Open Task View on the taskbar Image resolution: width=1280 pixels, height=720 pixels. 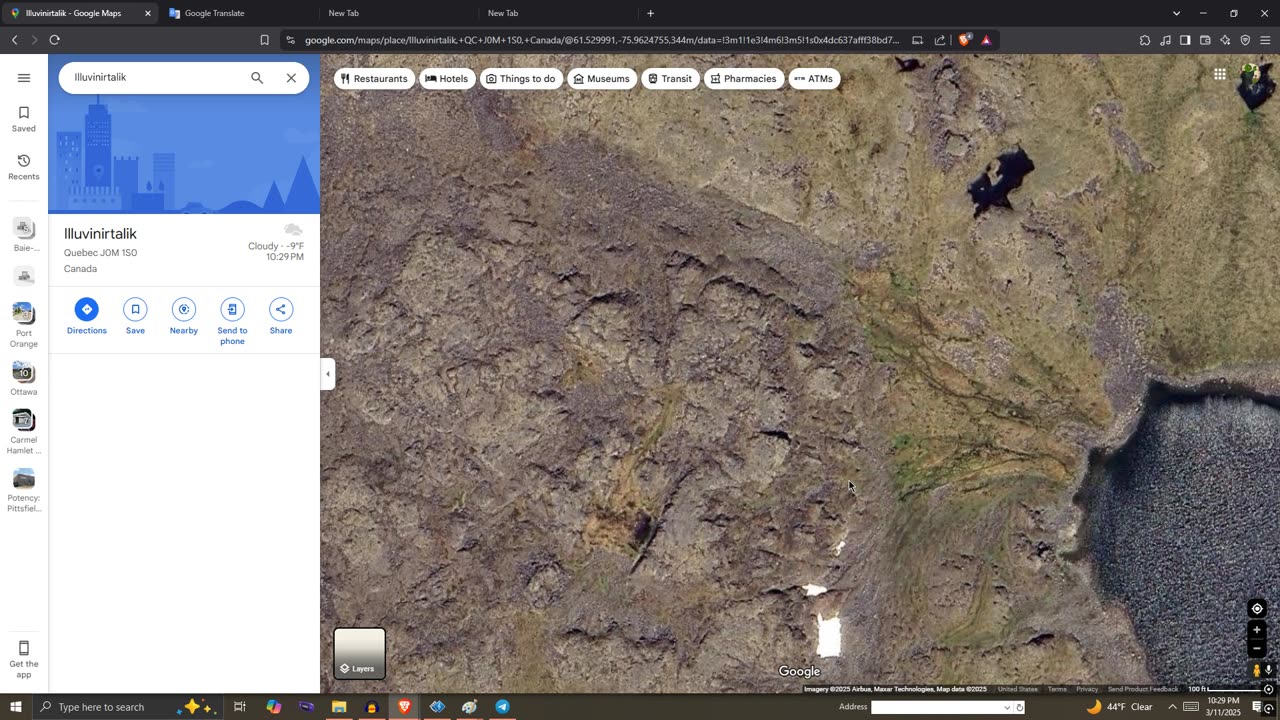click(x=240, y=707)
